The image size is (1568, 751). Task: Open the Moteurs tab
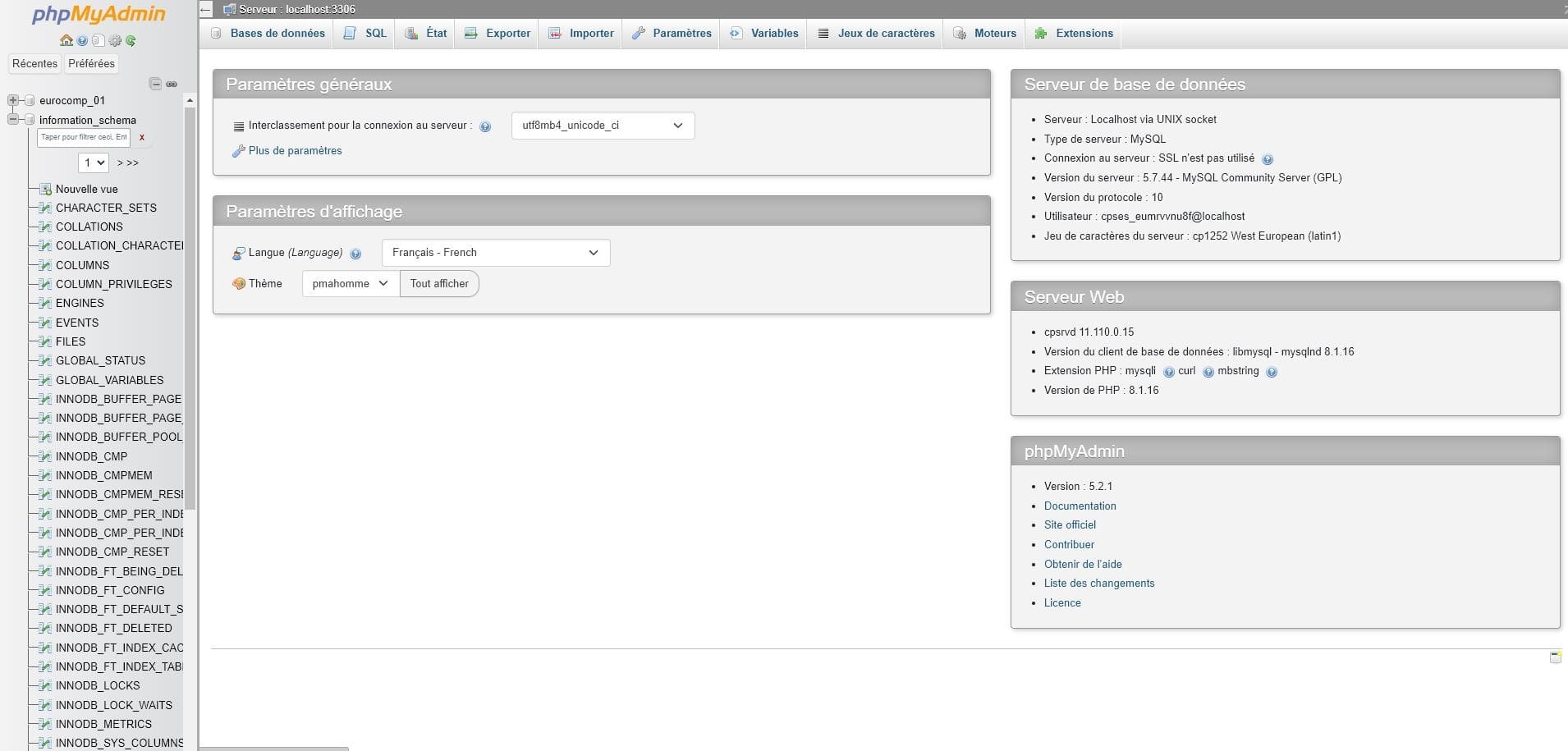[x=984, y=34]
